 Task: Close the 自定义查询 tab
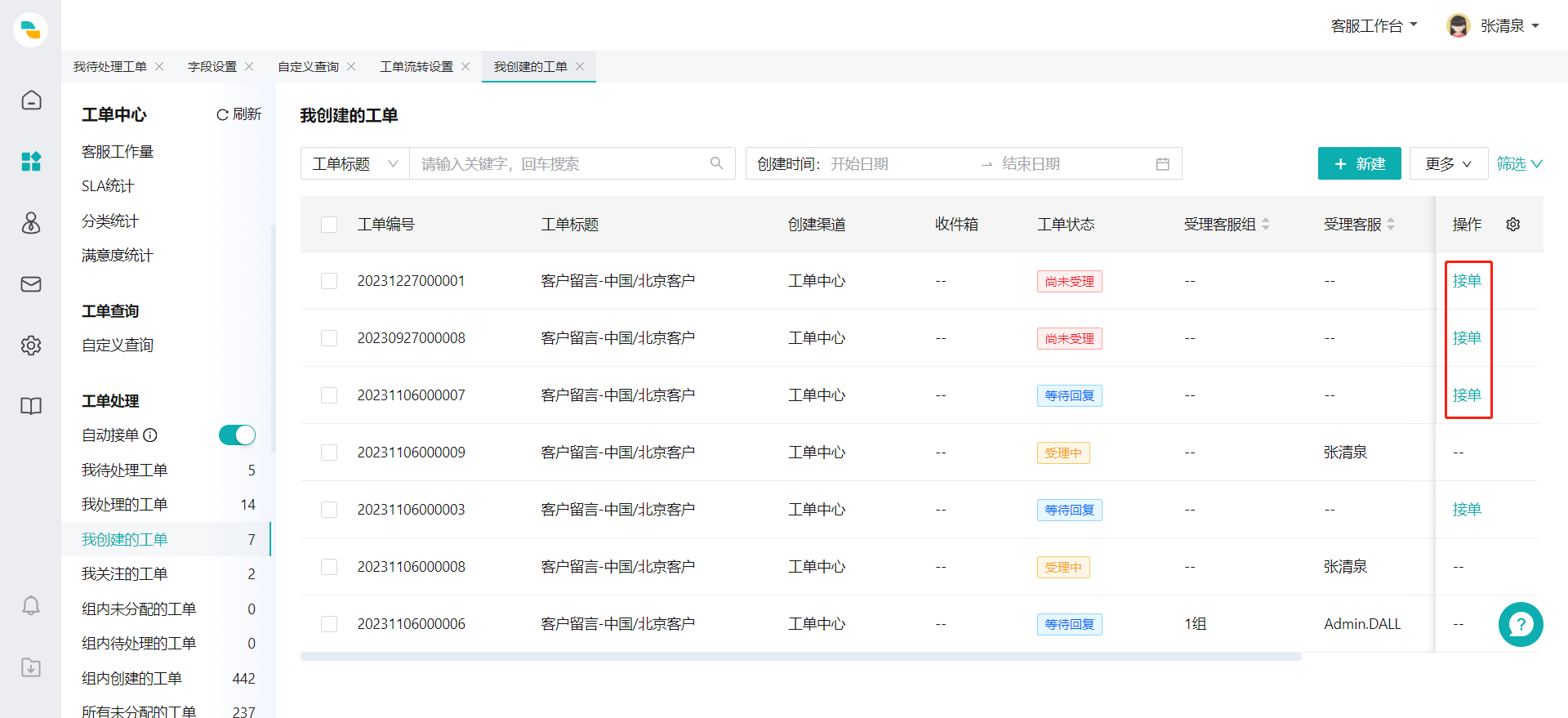point(351,66)
